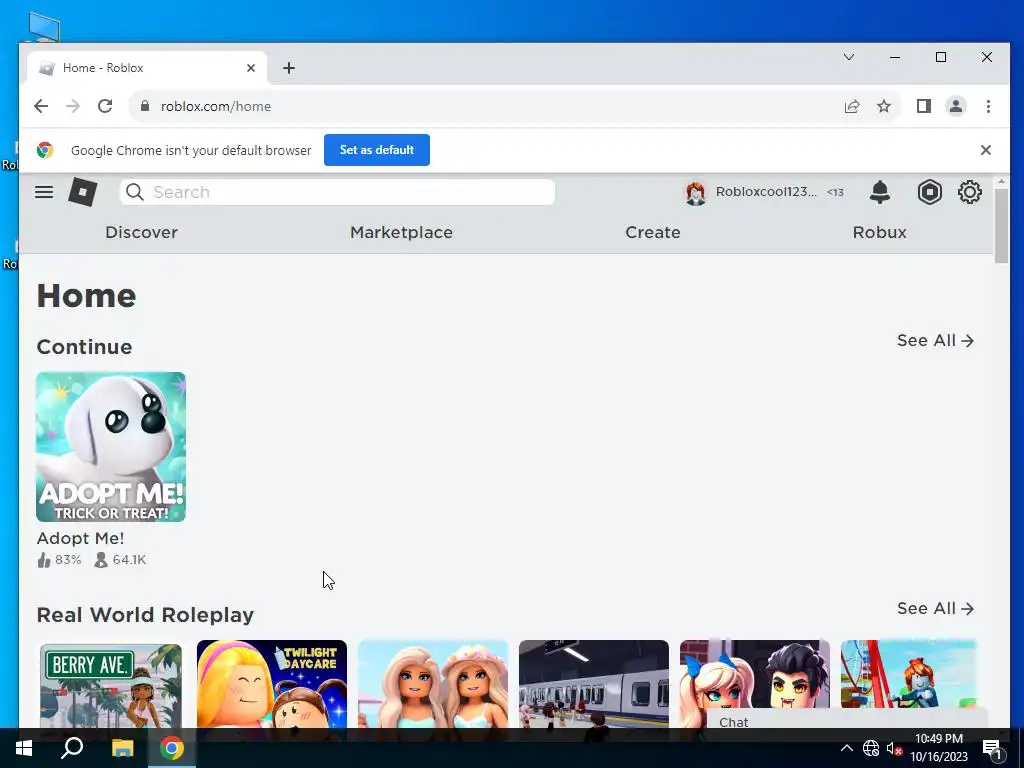Click the page vertical scrollbar thumb
Screen dimensions: 1024x768
1001,225
